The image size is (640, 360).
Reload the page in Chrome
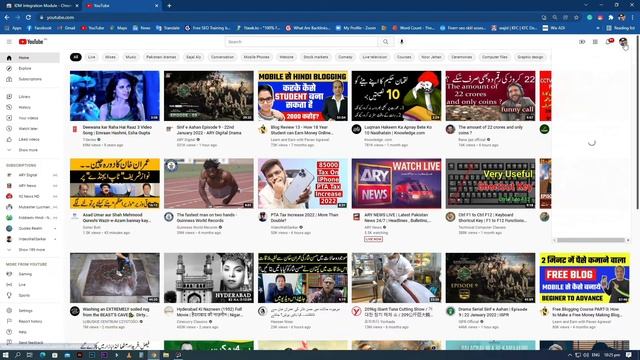tap(28, 17)
